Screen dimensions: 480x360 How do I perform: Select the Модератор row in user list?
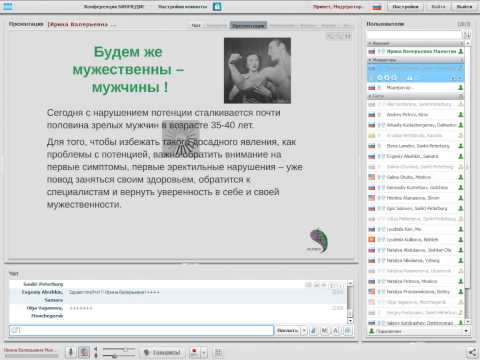pyautogui.click(x=415, y=88)
